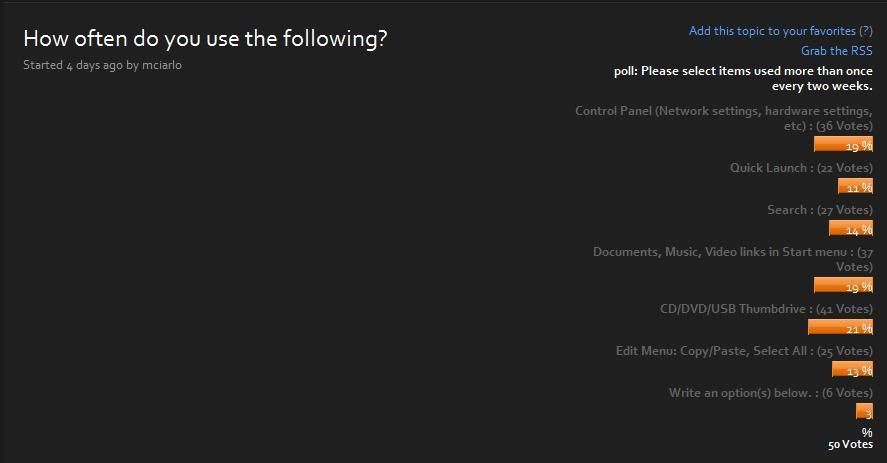
Task: Click the Quick Launch 11% result bar
Action: 855,186
